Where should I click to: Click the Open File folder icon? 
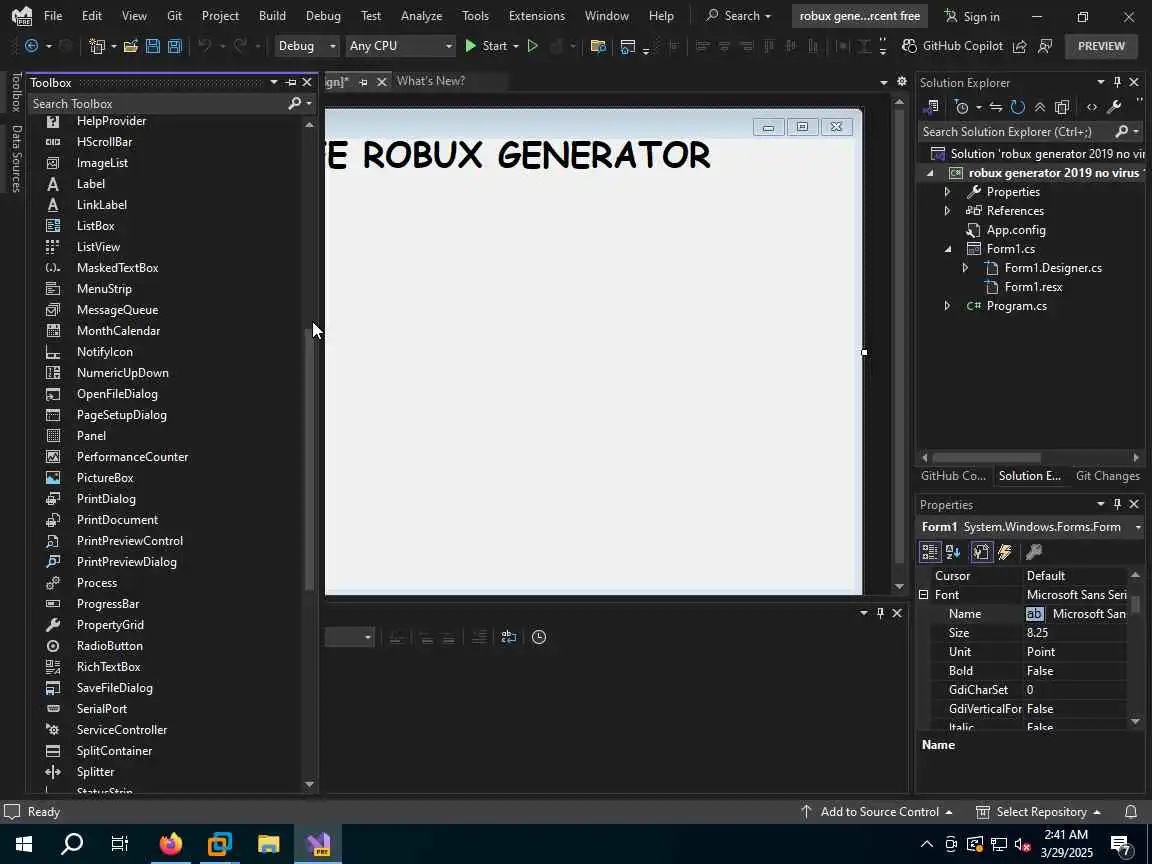(x=131, y=46)
